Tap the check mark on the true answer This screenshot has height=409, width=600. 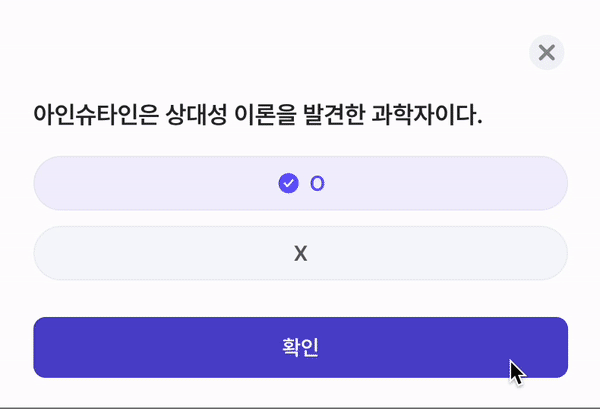(x=288, y=183)
